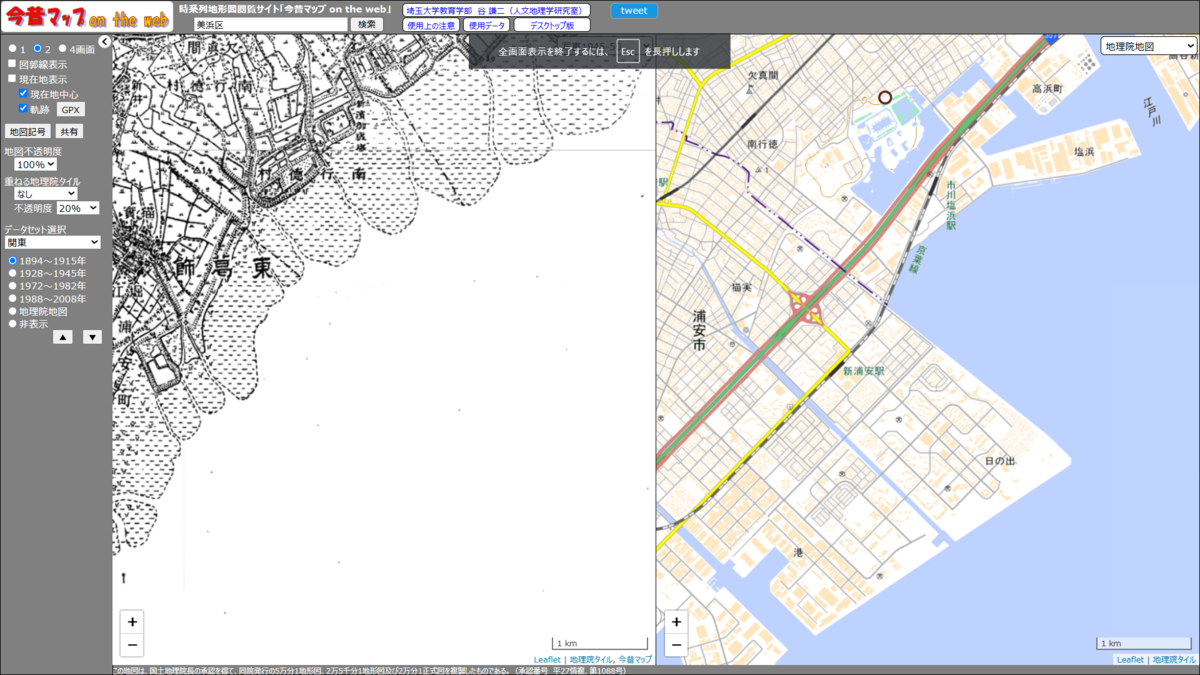Screen dimensions: 1200x675
Task: Open the 地図不透明度 100% dropdown
Action: pyautogui.click(x=36, y=164)
